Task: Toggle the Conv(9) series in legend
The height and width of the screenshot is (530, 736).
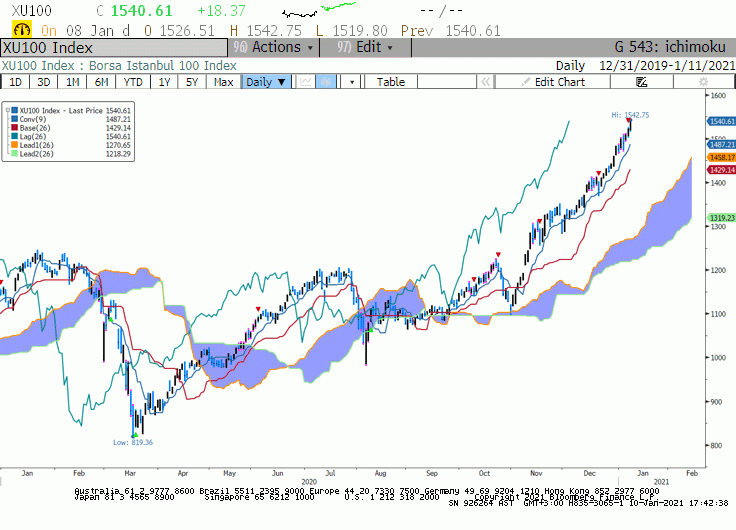Action: [x=28, y=119]
